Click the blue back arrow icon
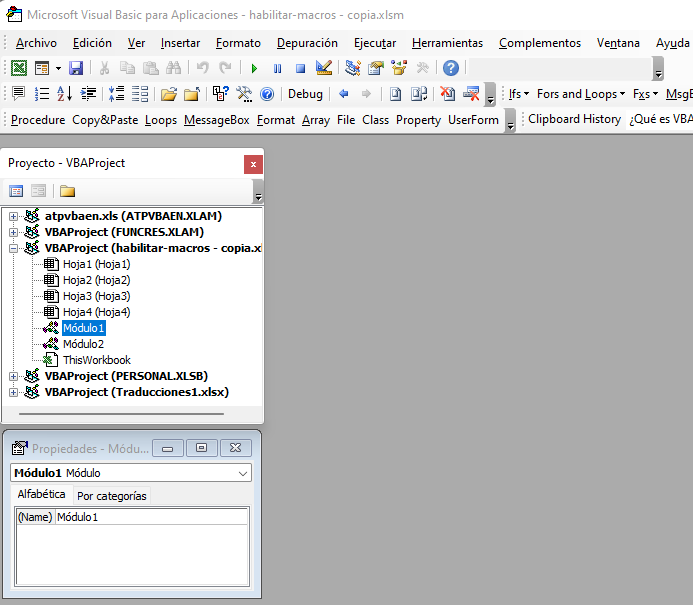 (x=343, y=94)
